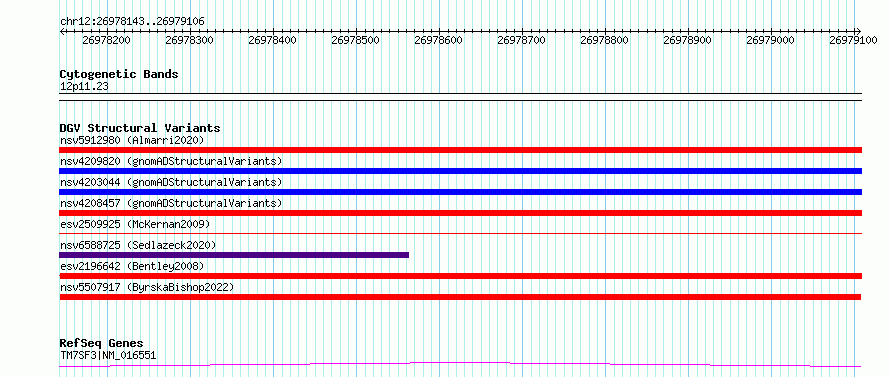Open the nsv4203044 gnomAD variant label

click(171, 182)
